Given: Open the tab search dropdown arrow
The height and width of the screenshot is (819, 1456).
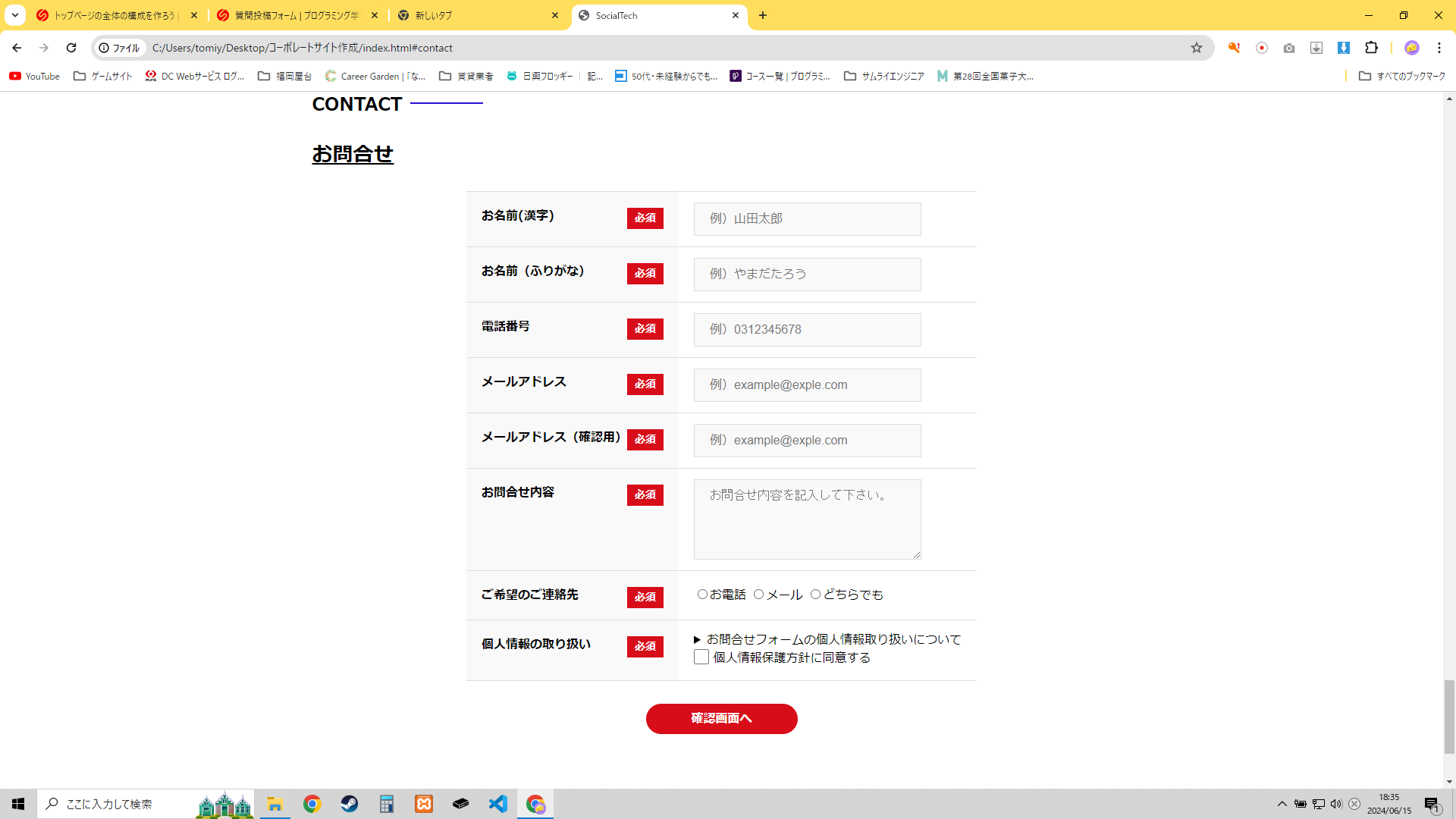Looking at the screenshot, I should point(15,15).
